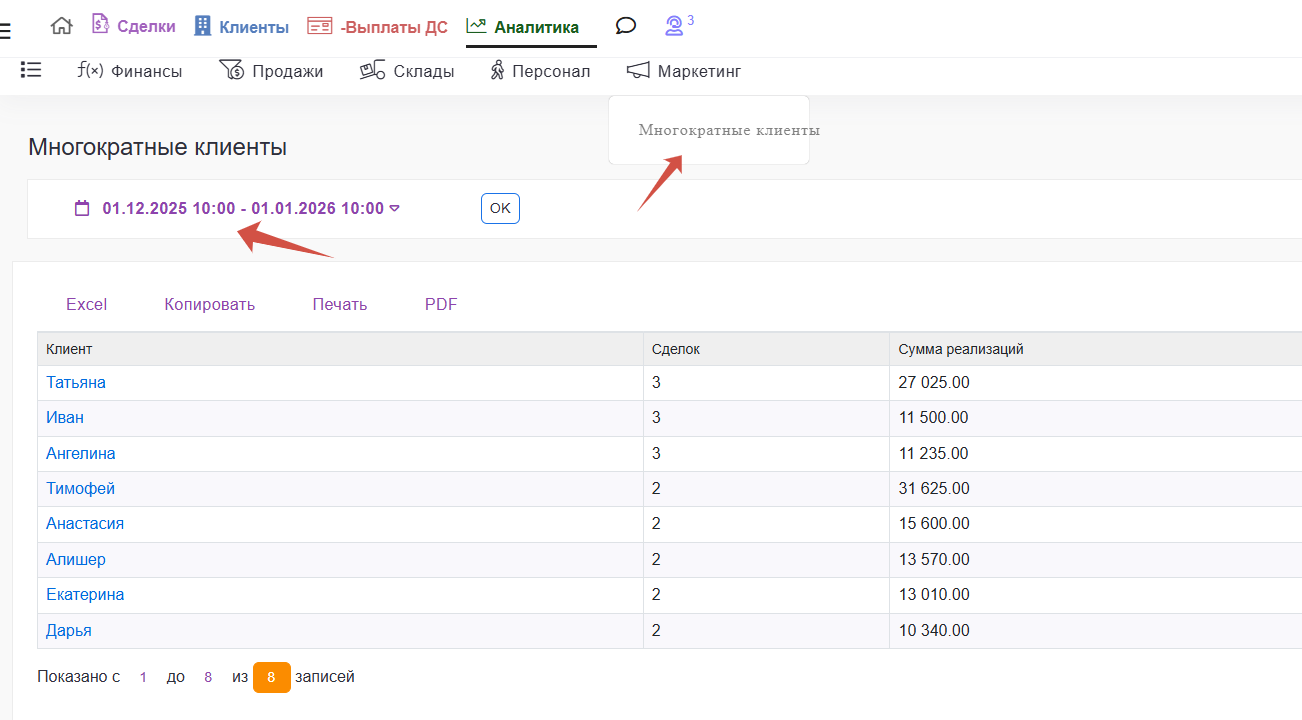Click the hamburger menu icon at top left
The width and height of the screenshot is (1302, 720).
click(x=5, y=30)
